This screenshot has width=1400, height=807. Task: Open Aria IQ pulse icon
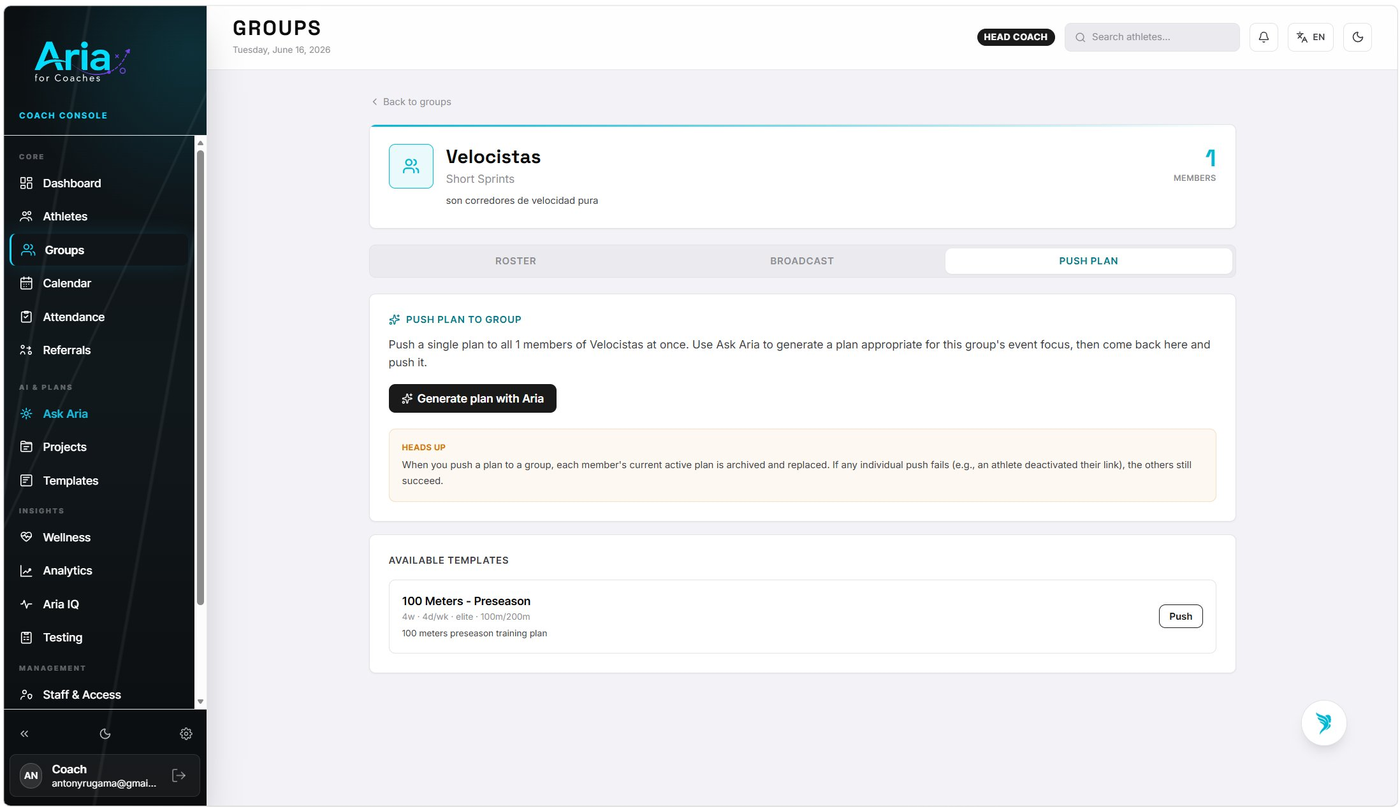[x=27, y=604]
